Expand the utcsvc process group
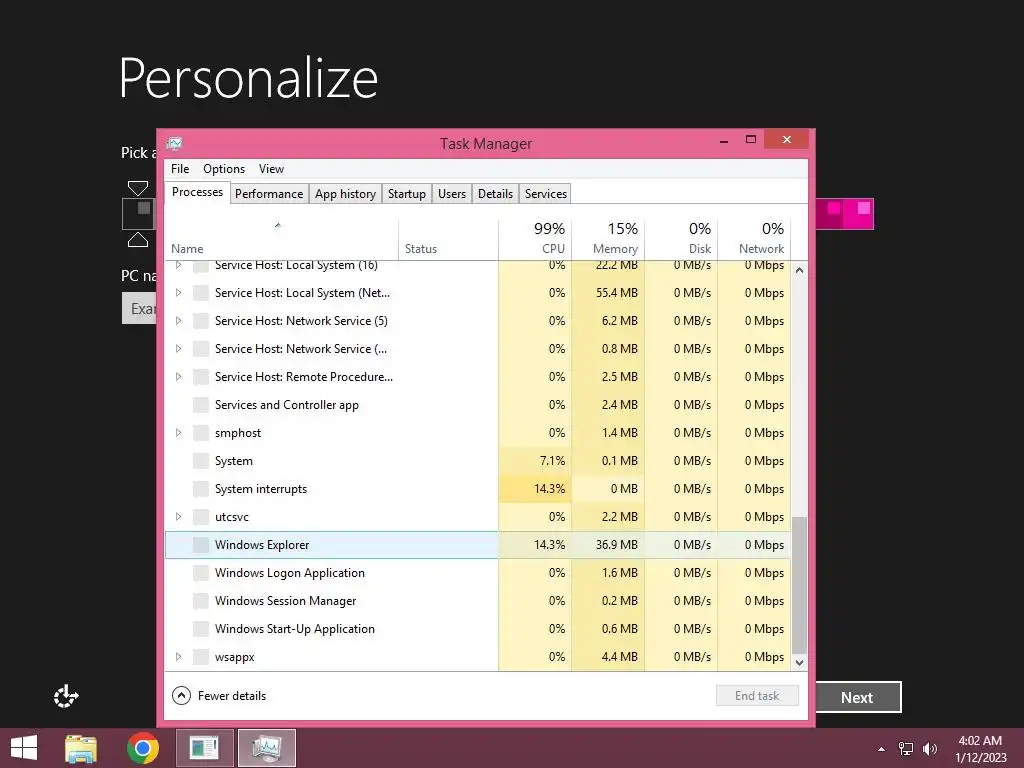 pos(178,517)
